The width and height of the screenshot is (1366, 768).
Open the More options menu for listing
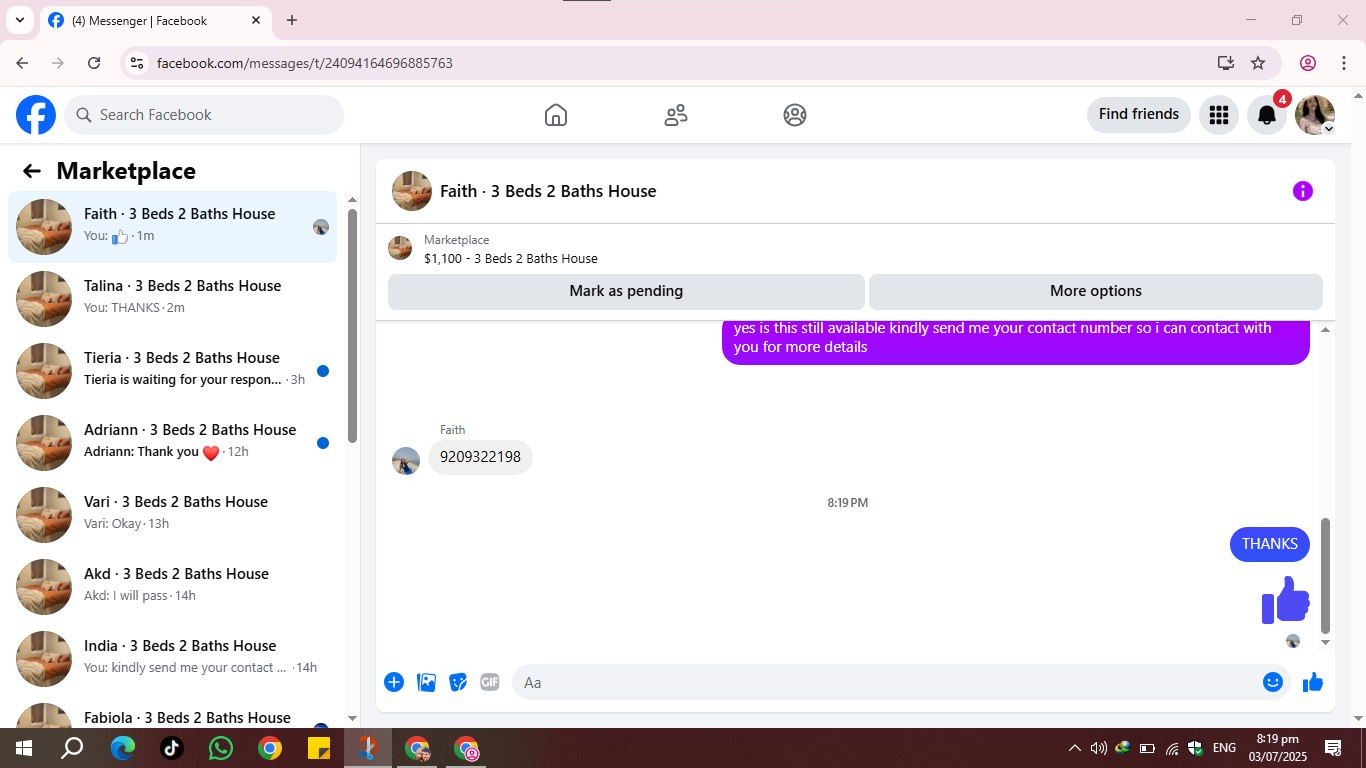click(x=1095, y=291)
